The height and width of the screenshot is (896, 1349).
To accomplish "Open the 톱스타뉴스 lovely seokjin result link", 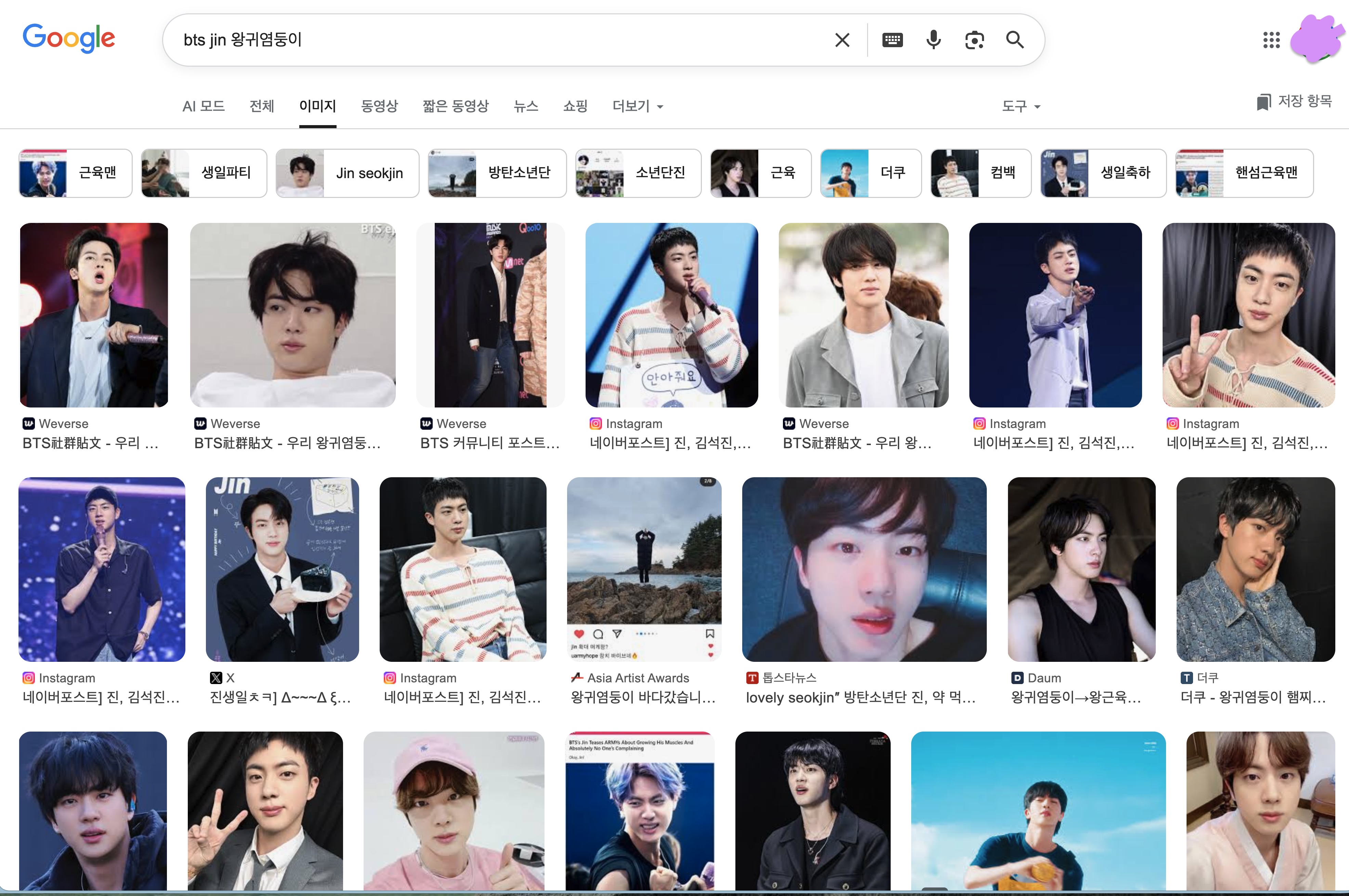I will click(860, 698).
